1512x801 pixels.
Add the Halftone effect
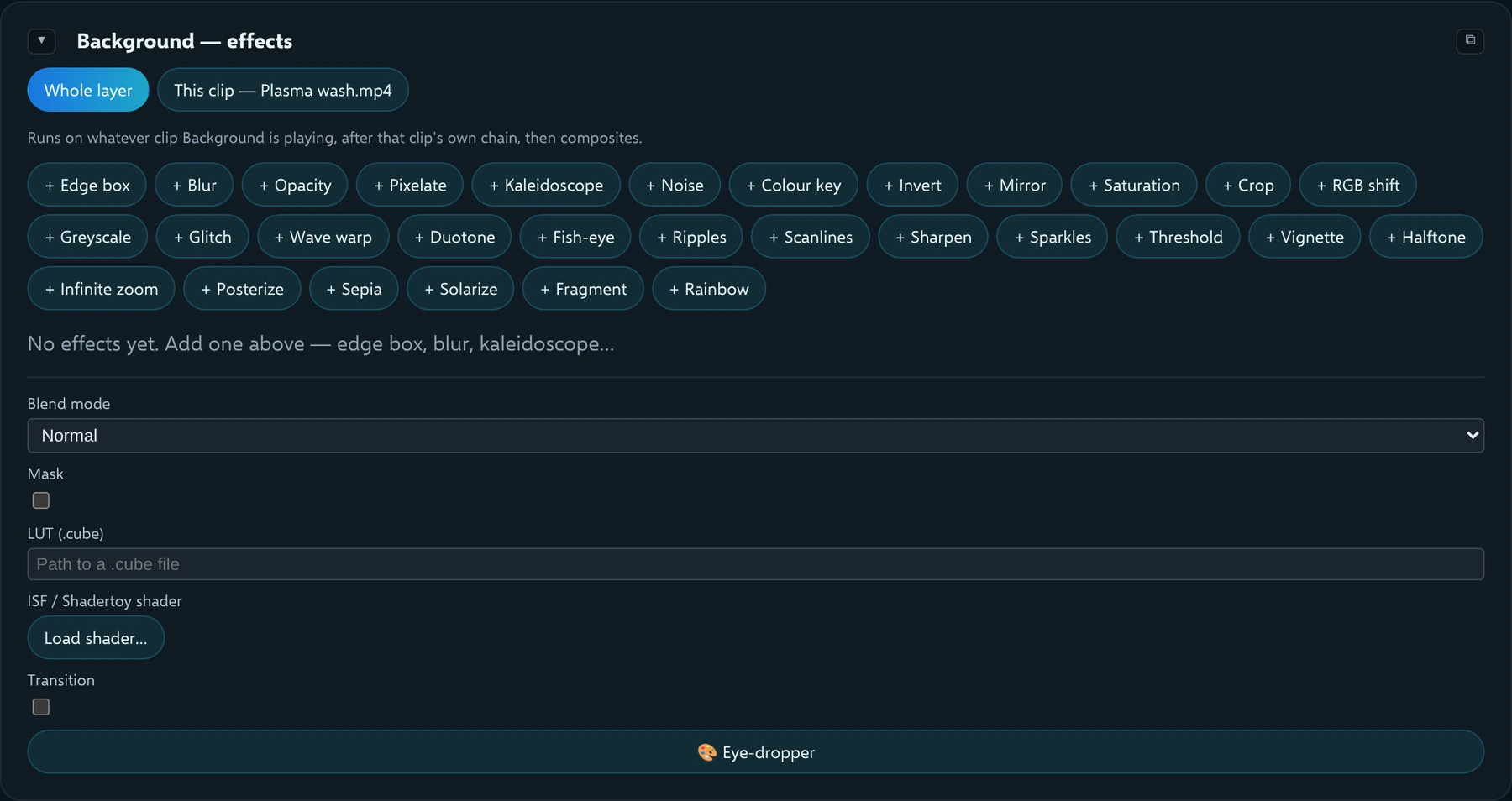pyautogui.click(x=1426, y=237)
